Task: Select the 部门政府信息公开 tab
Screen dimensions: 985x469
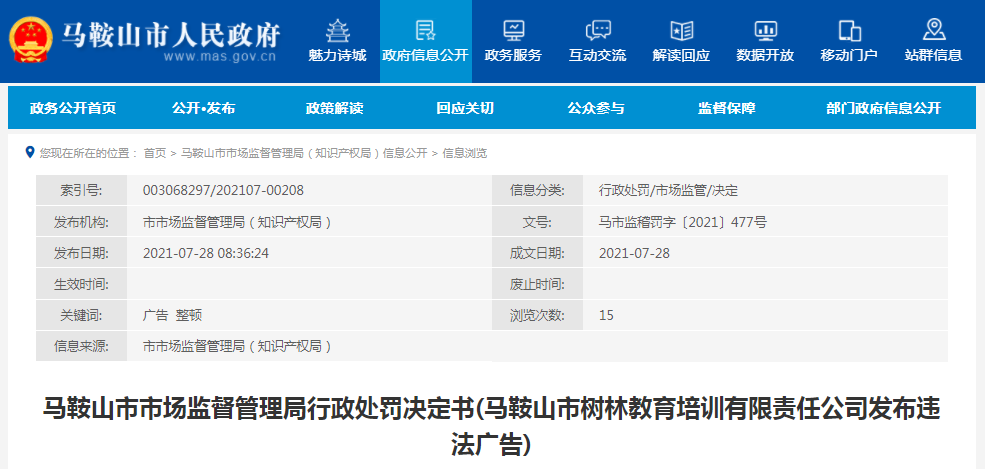Action: tap(884, 108)
